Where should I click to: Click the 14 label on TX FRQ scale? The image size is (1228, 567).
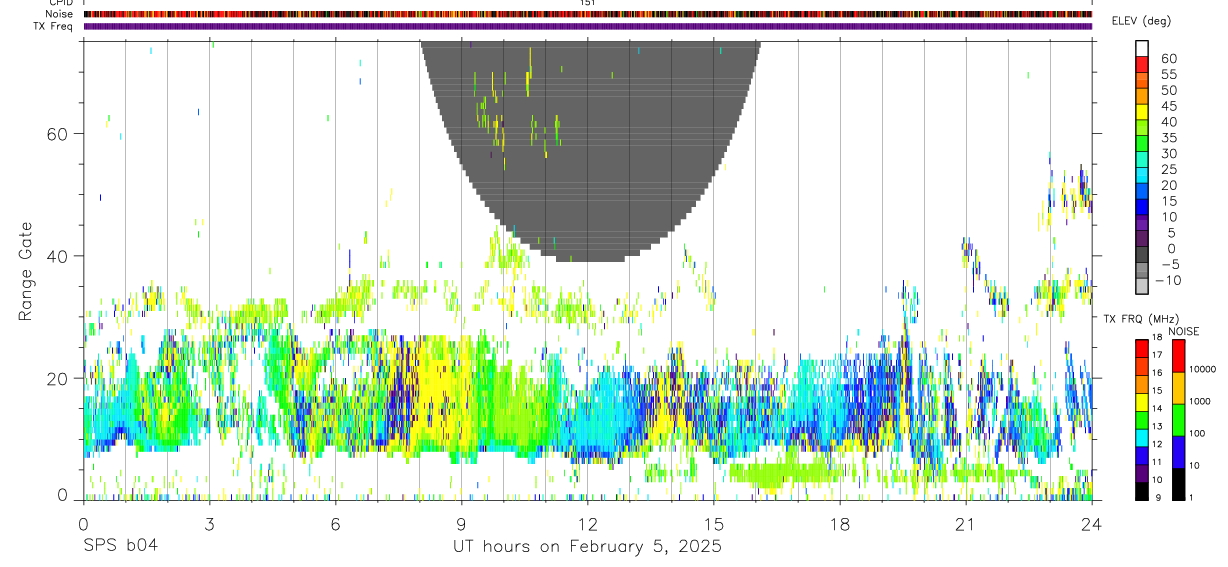(1156, 409)
